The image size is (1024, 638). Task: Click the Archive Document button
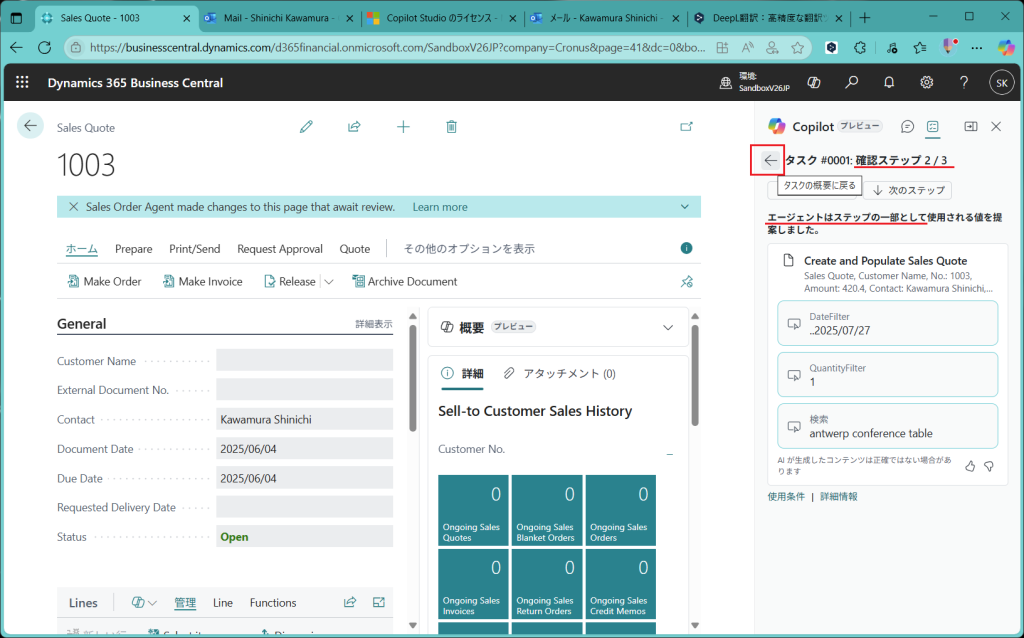click(405, 281)
